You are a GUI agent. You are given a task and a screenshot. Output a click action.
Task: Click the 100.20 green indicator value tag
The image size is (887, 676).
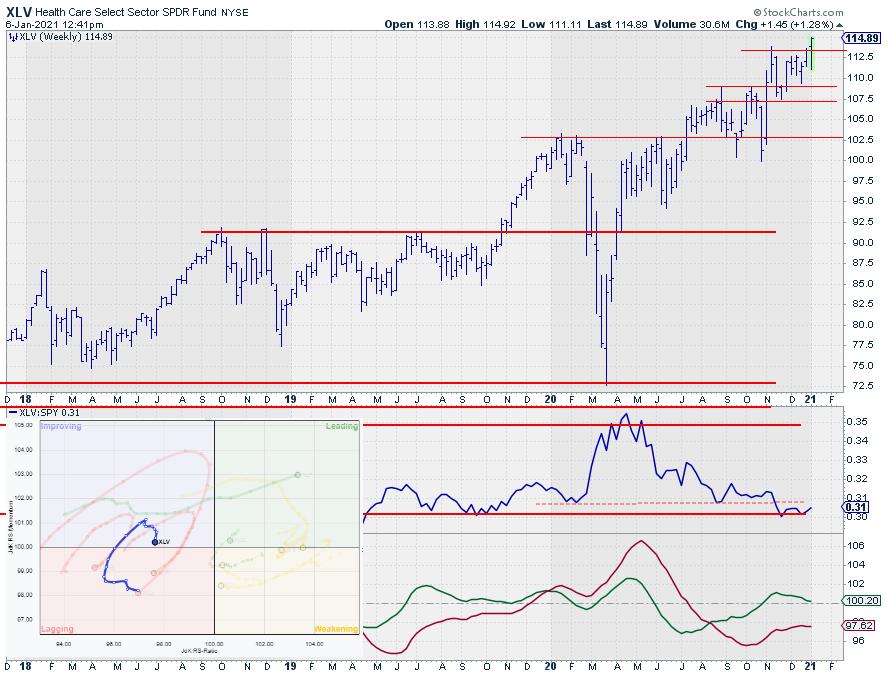coord(861,601)
